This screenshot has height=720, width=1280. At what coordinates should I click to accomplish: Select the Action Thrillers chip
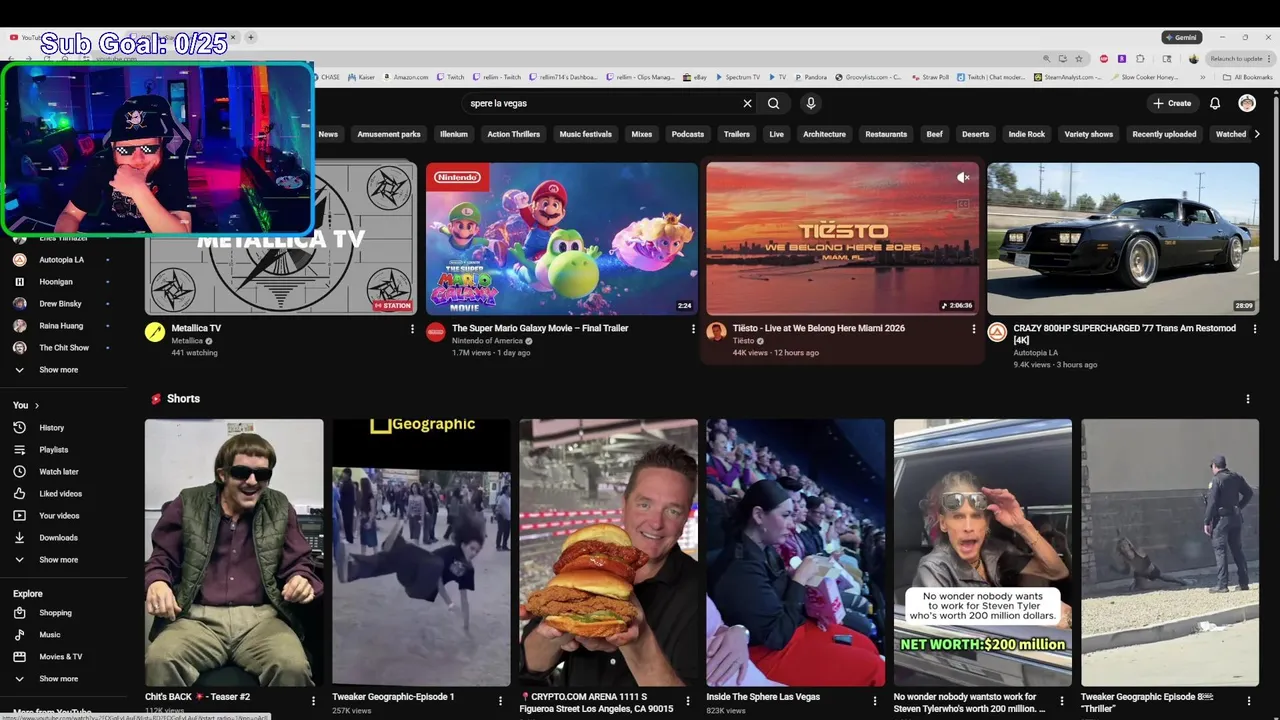(x=513, y=134)
